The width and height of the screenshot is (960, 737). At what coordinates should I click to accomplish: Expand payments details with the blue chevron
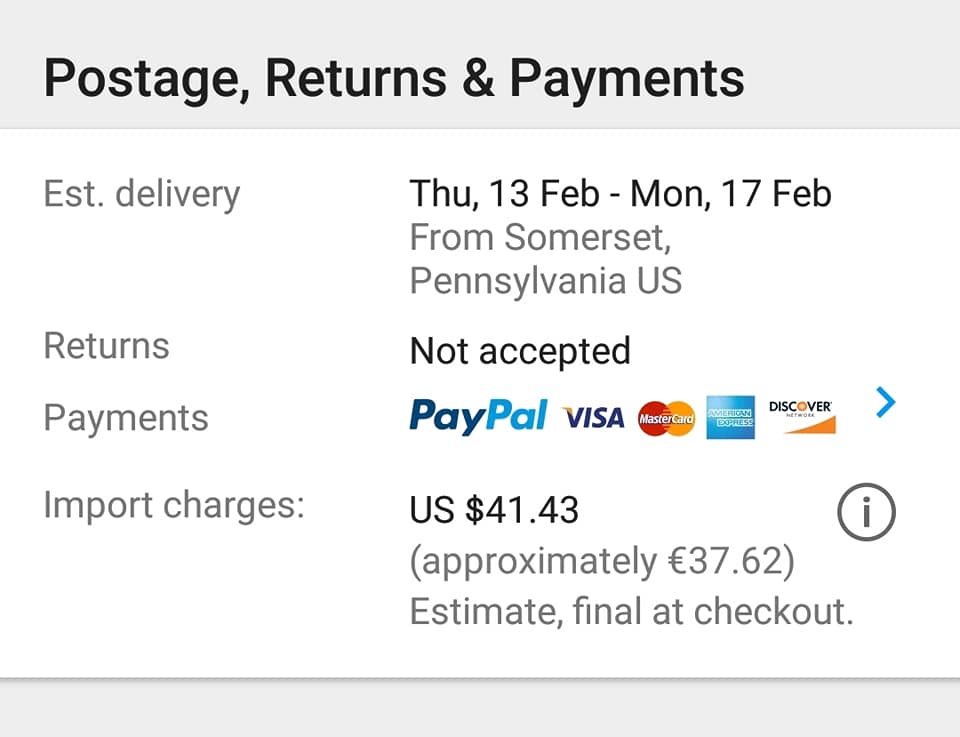(885, 403)
